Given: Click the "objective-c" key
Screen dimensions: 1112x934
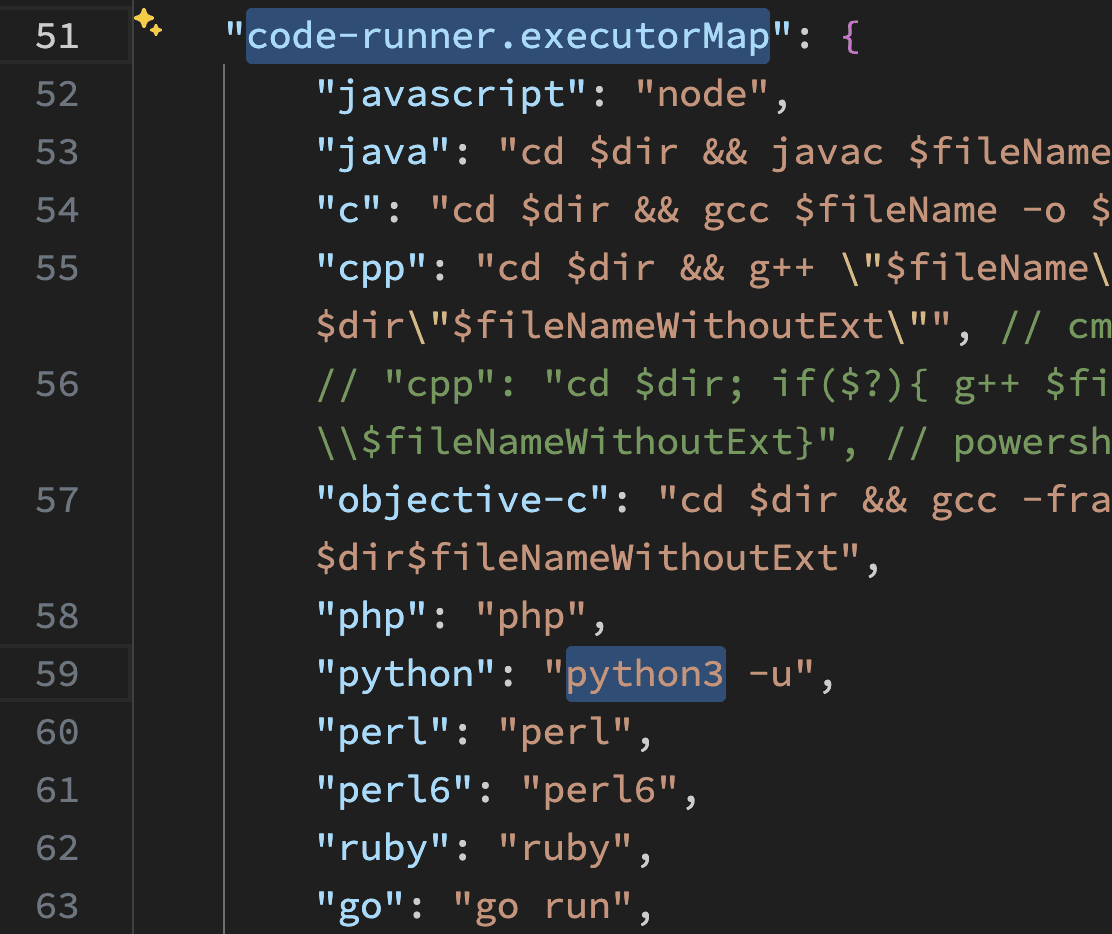Looking at the screenshot, I should (x=464, y=500).
